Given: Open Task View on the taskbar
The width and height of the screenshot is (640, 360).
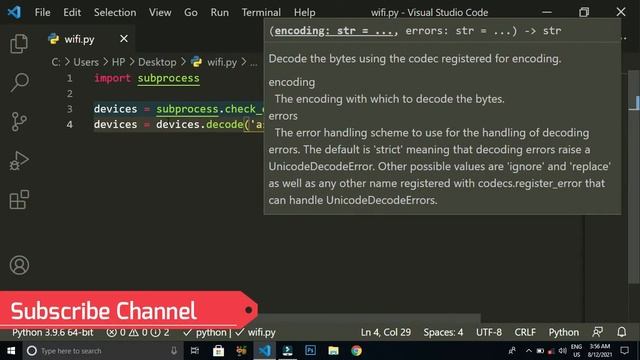Looking at the screenshot, I should tap(195, 351).
